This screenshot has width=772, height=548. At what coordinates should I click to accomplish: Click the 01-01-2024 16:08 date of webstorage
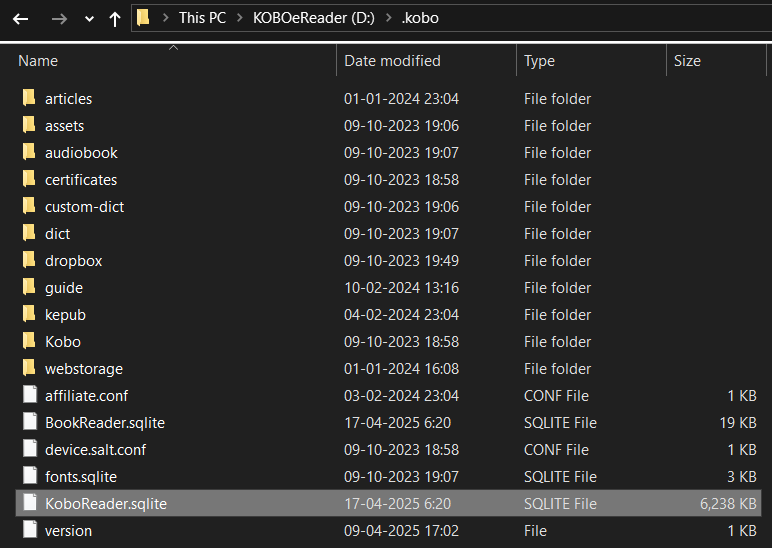tap(401, 369)
